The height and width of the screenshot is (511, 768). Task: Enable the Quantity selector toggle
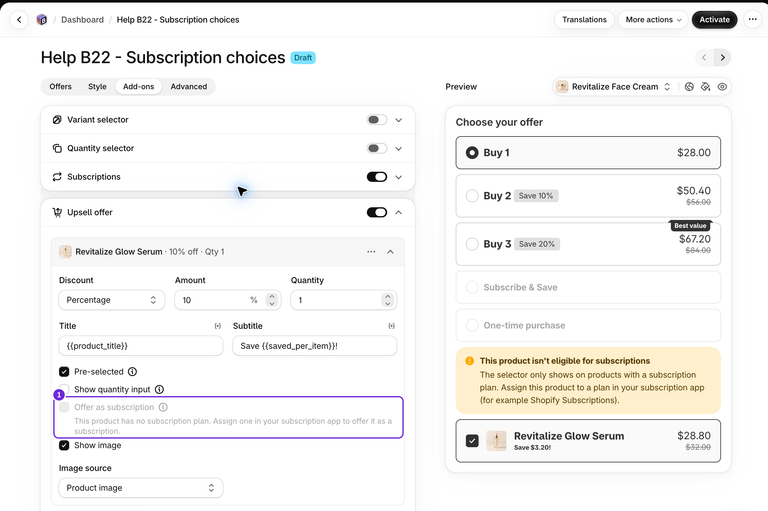(x=377, y=148)
